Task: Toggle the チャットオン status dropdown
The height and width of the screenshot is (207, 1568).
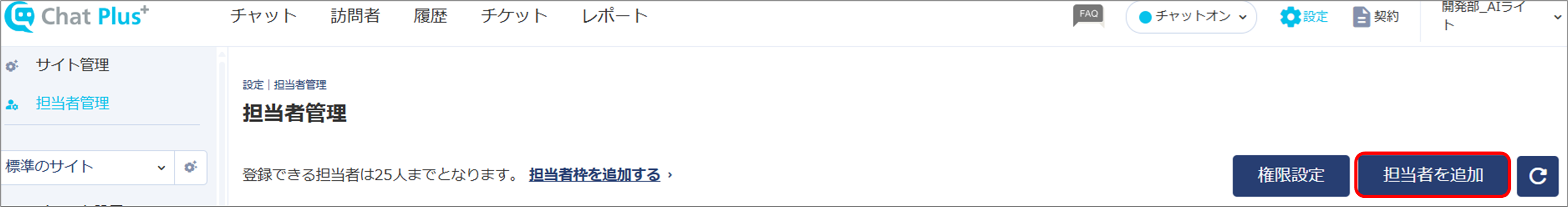Action: pyautogui.click(x=1191, y=17)
